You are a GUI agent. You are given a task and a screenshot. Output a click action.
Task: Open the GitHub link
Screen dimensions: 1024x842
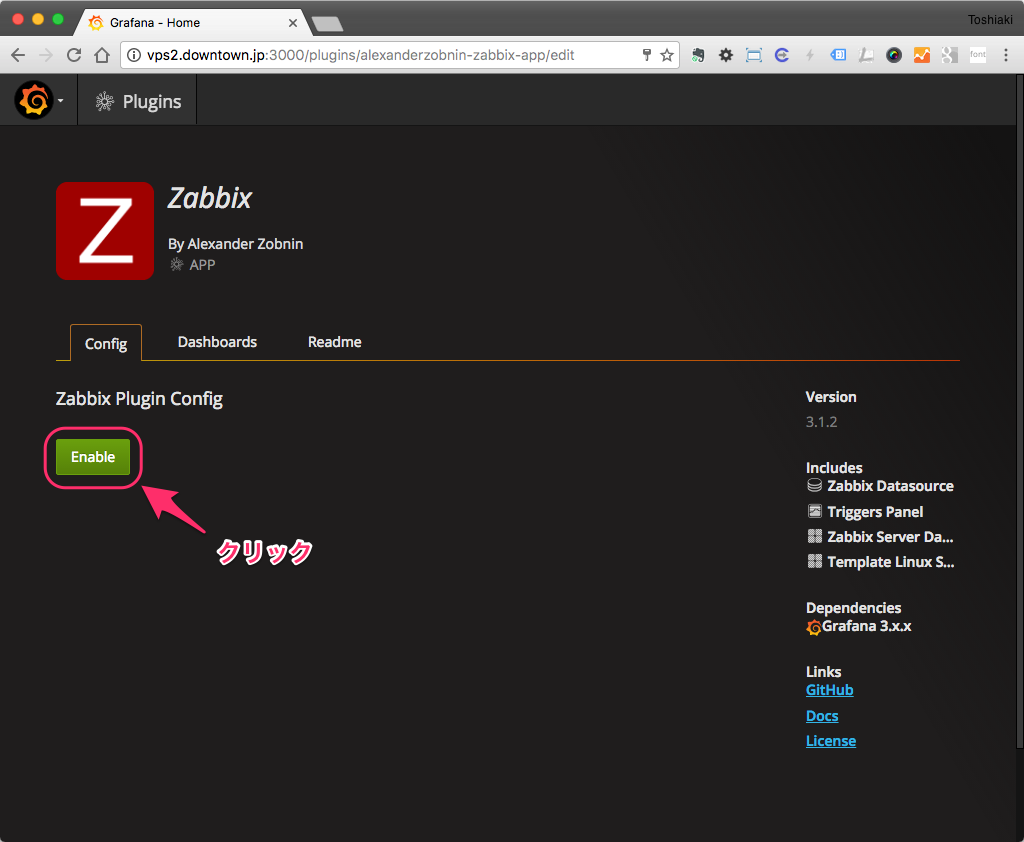(829, 690)
